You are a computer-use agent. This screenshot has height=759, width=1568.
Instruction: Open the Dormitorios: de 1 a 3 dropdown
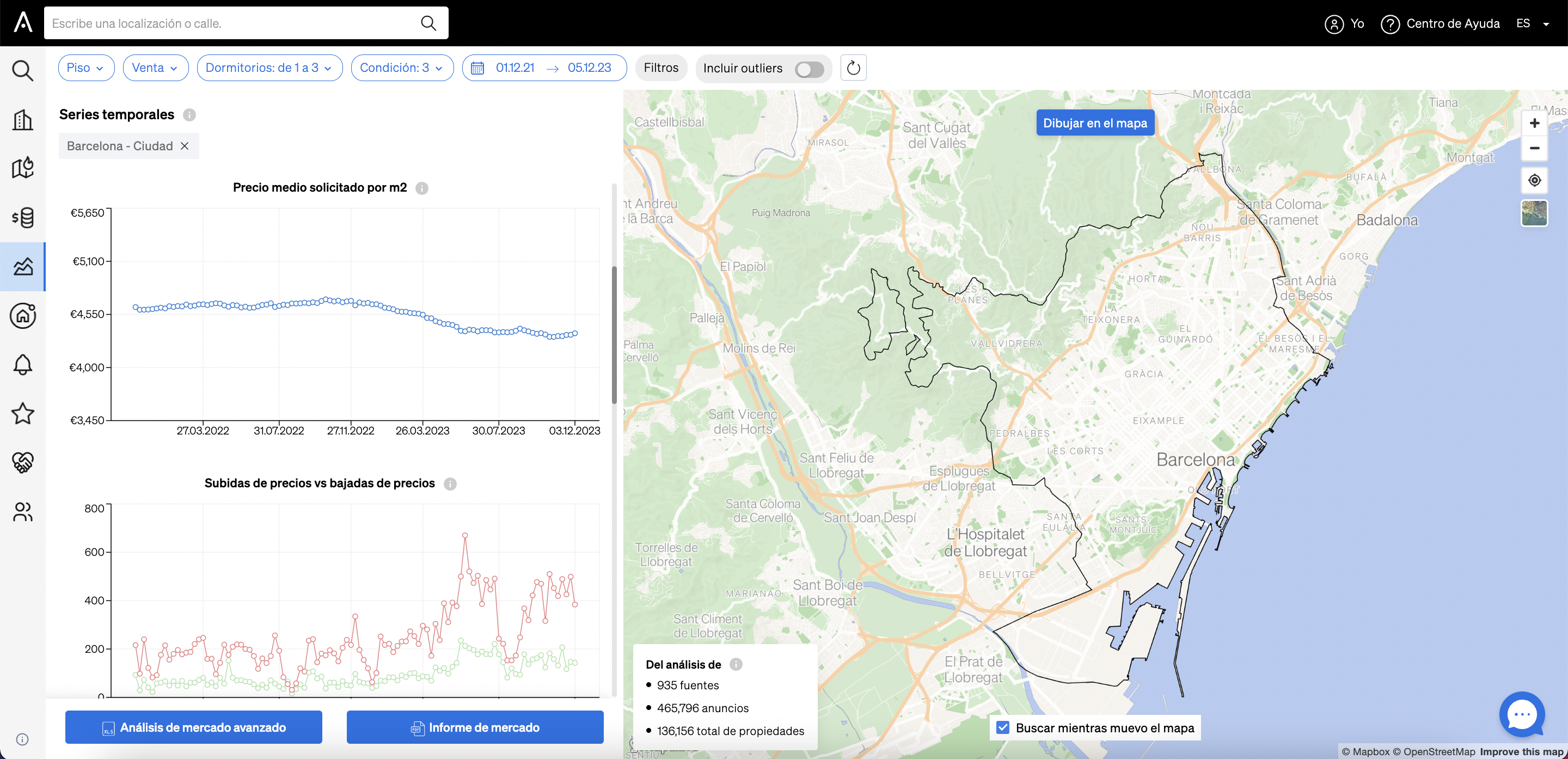tap(269, 68)
